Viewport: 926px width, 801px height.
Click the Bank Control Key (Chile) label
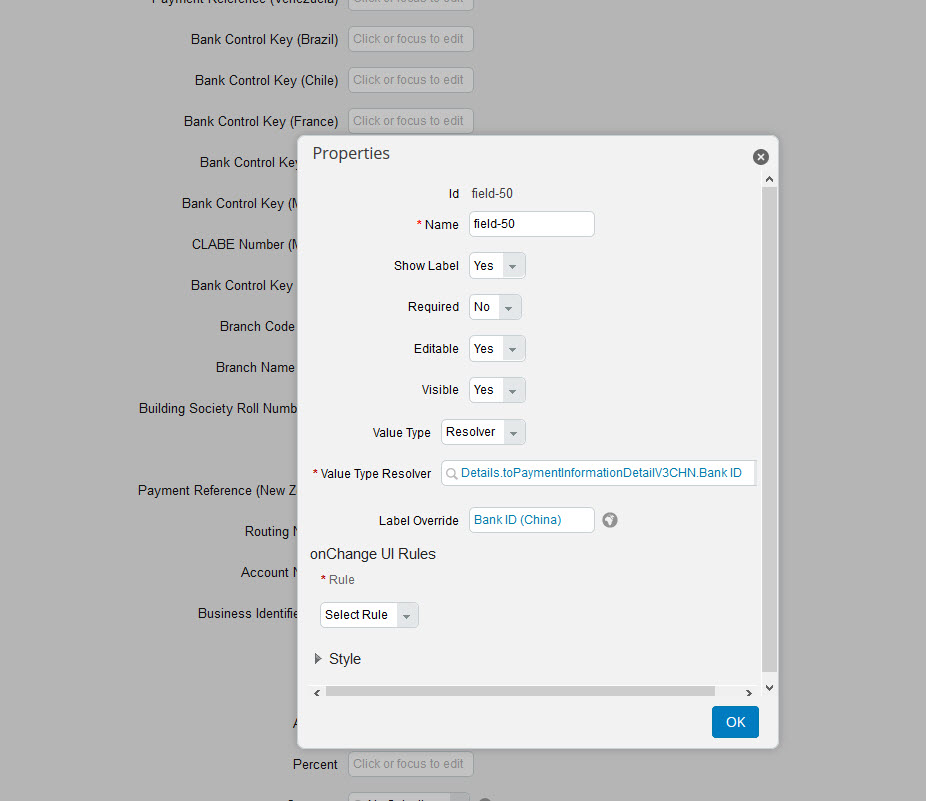pyautogui.click(x=266, y=80)
